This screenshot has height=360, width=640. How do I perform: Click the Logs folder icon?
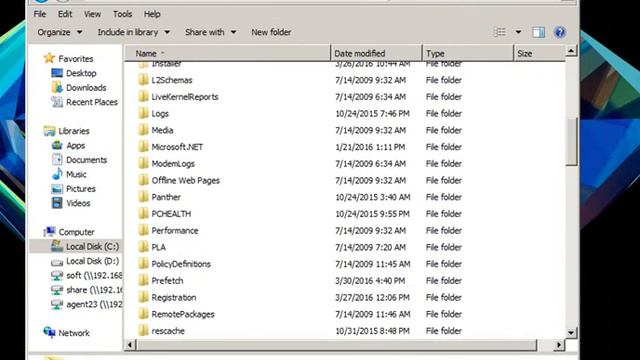(x=143, y=113)
